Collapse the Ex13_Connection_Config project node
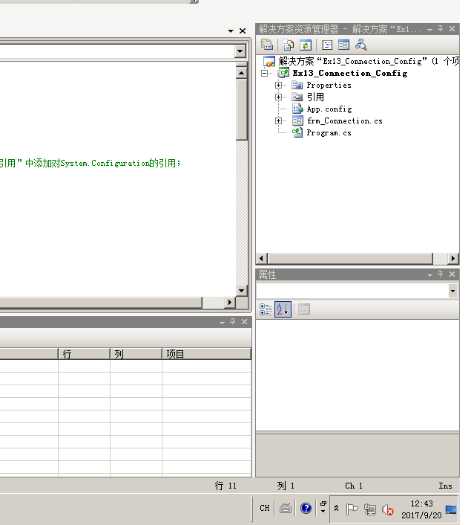This screenshot has height=525, width=469. (x=264, y=73)
